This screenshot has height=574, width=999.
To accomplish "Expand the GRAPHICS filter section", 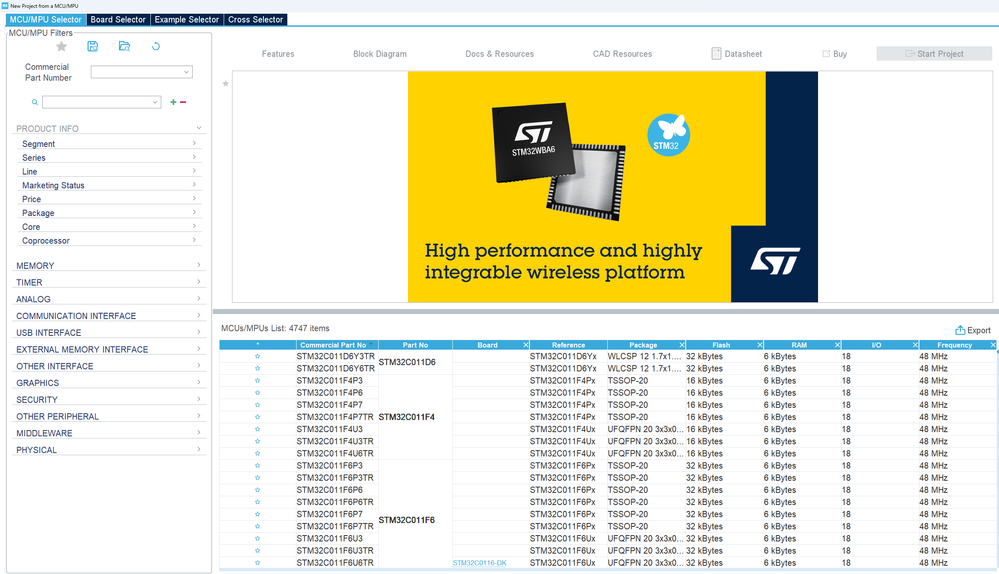I will coord(199,382).
